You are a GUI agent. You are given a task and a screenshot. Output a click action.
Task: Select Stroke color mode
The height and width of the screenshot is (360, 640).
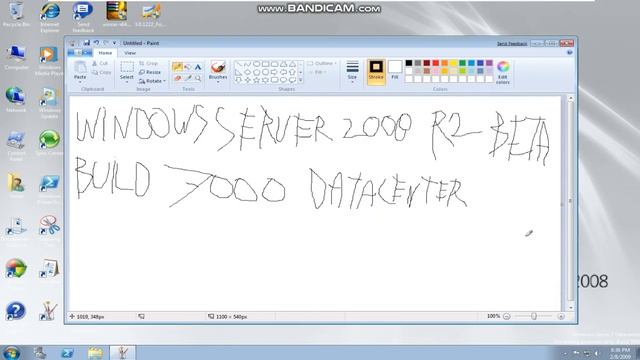click(376, 72)
